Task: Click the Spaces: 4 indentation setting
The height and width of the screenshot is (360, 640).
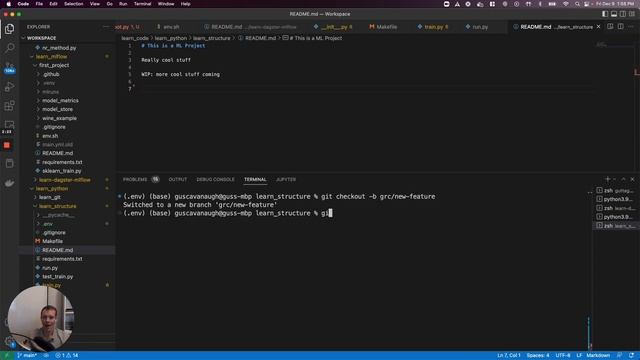Action: coord(538,356)
